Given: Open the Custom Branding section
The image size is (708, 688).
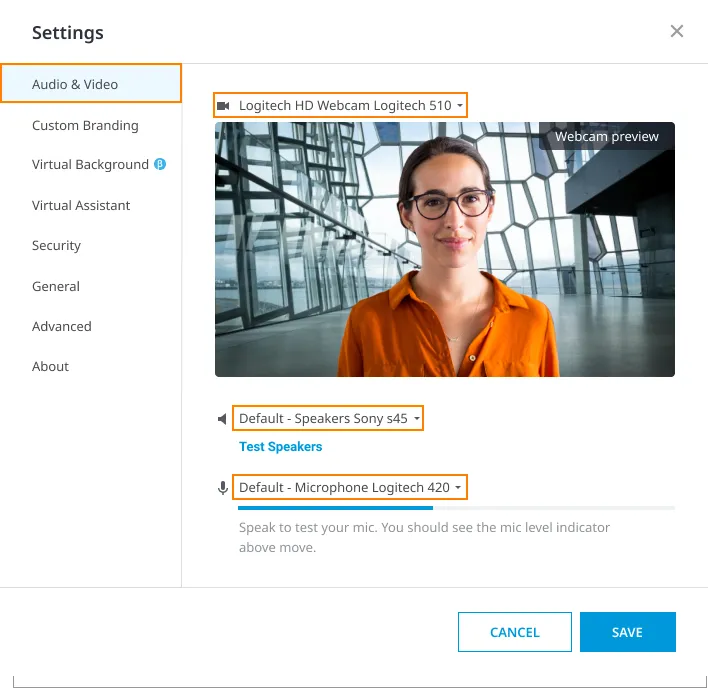Looking at the screenshot, I should (x=85, y=125).
